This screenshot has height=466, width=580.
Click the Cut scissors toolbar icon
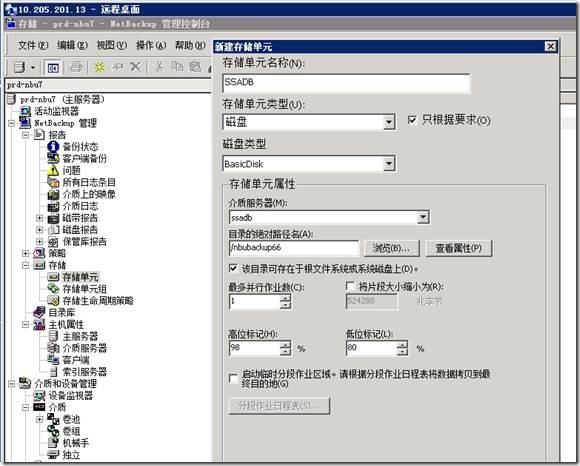(x=159, y=67)
